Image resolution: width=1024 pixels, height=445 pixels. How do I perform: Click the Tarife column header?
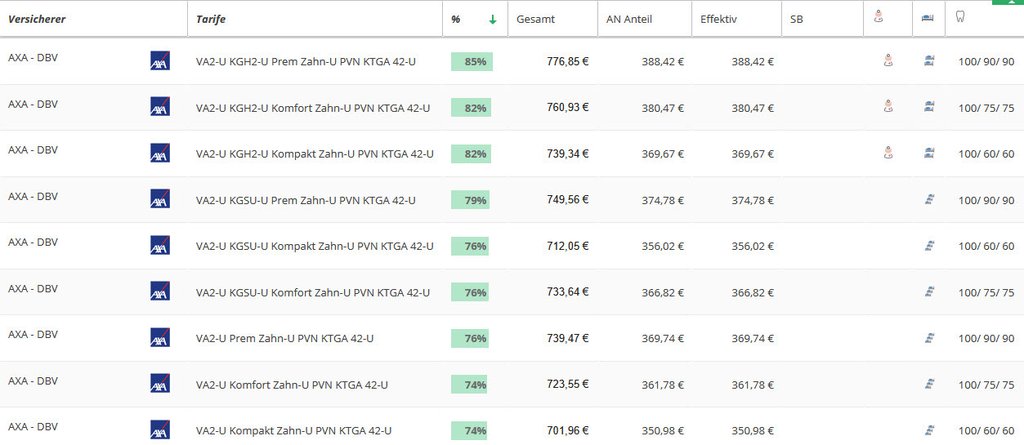[210, 19]
